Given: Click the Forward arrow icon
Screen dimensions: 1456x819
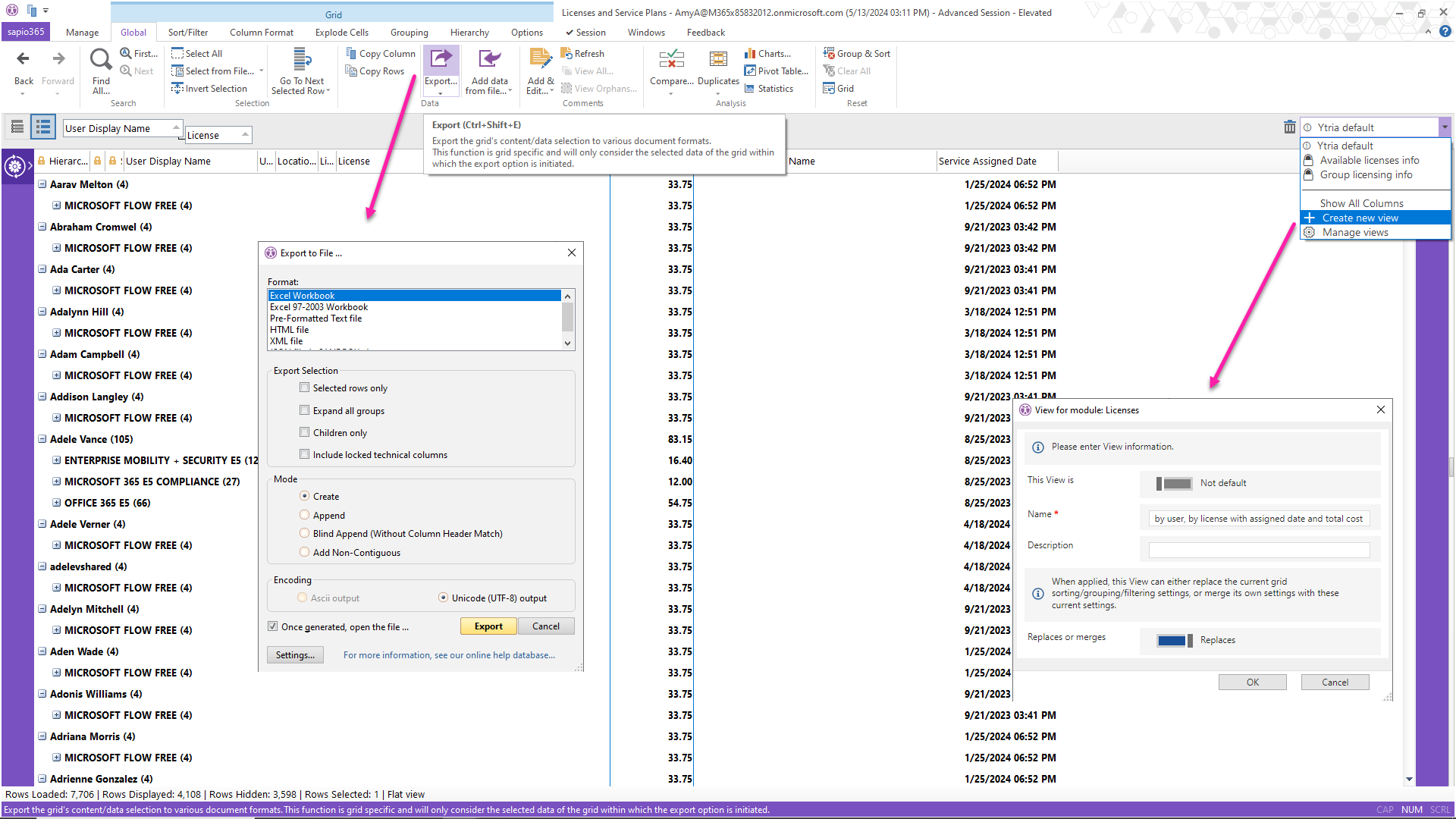Looking at the screenshot, I should tap(58, 59).
